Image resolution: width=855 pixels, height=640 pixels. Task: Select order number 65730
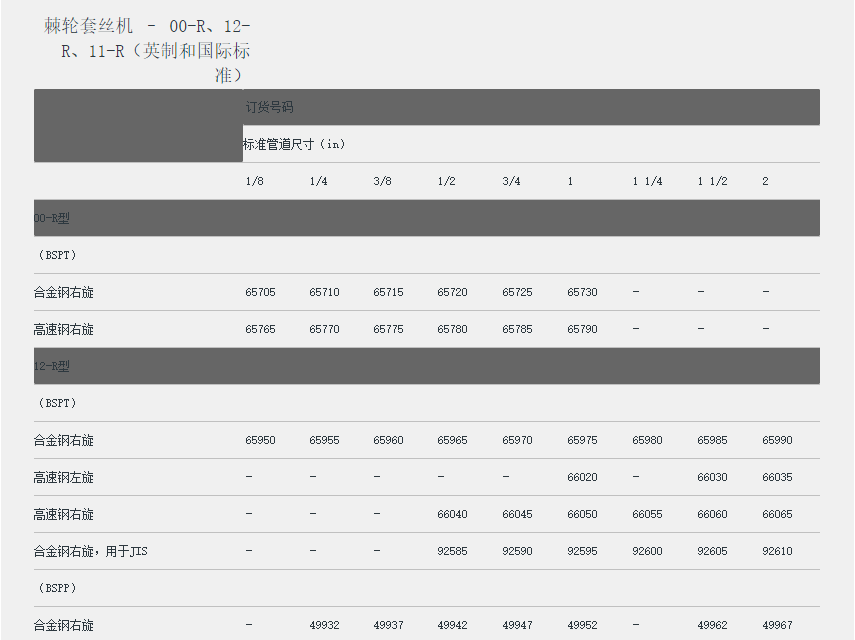582,292
